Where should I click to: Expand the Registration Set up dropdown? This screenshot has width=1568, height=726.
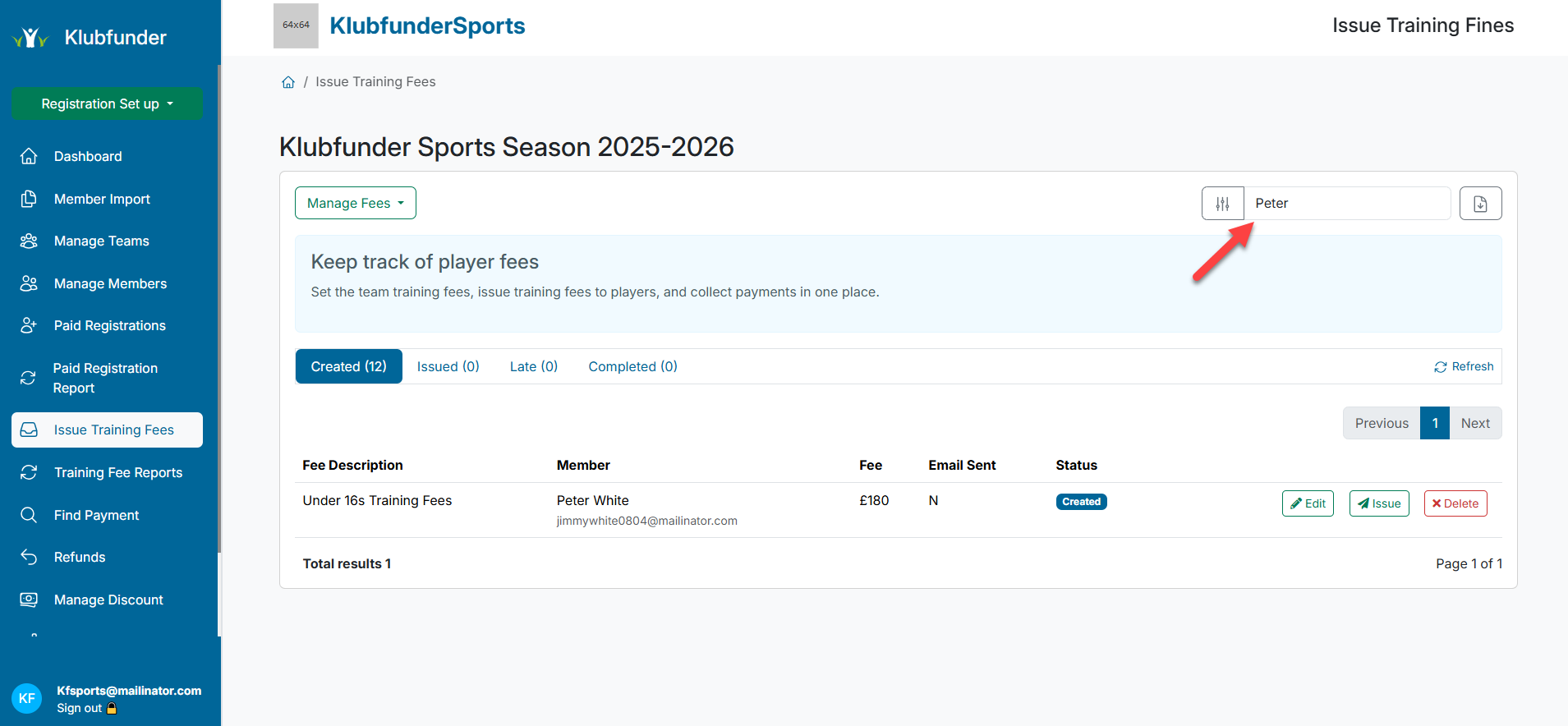click(x=107, y=103)
